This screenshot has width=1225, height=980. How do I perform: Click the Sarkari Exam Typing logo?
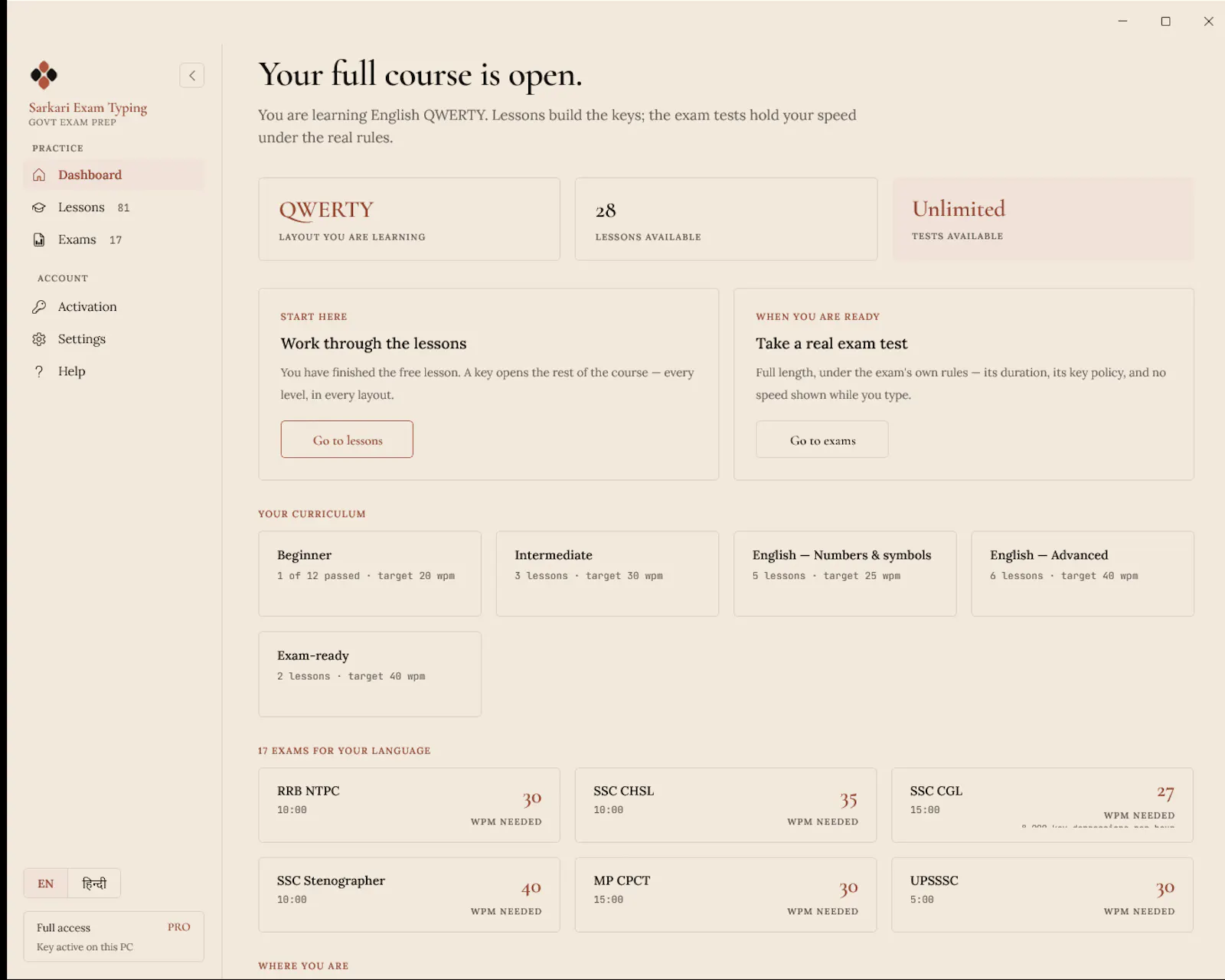[44, 75]
